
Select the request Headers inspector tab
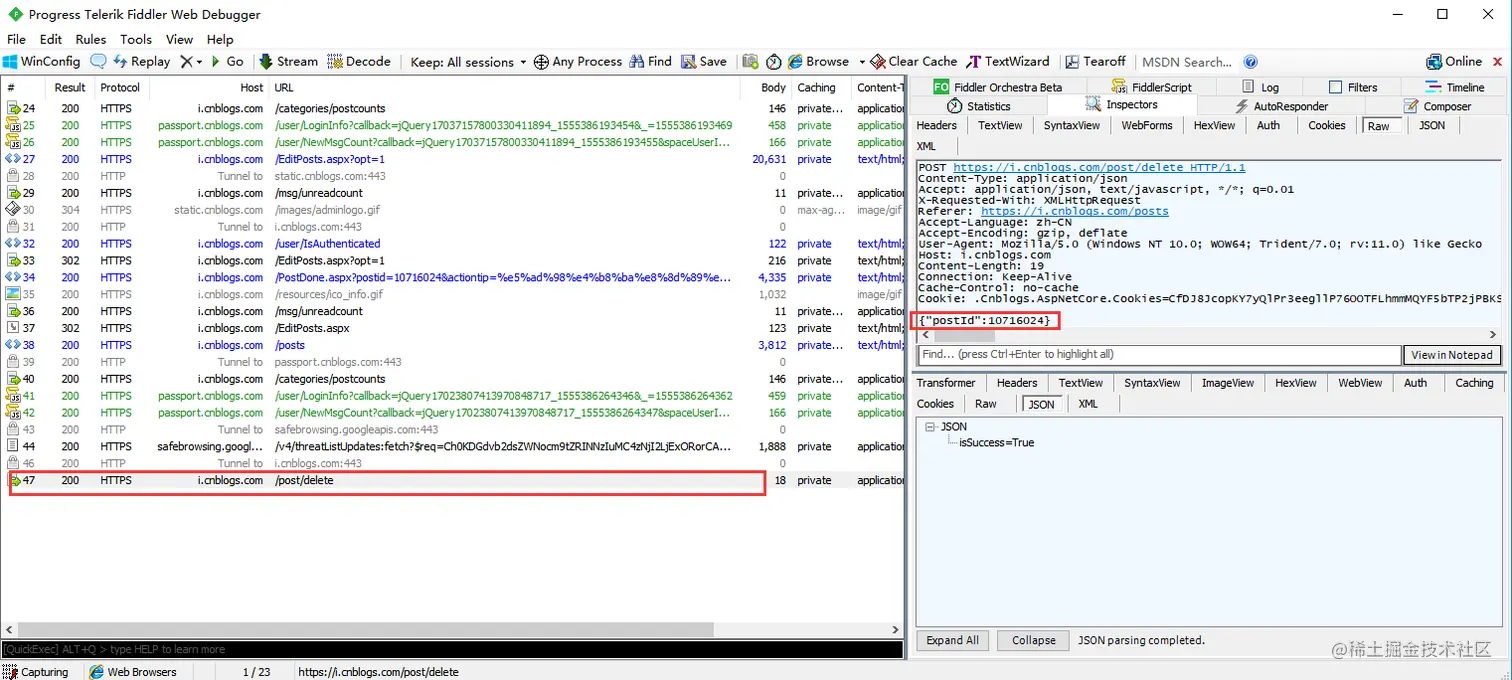937,125
